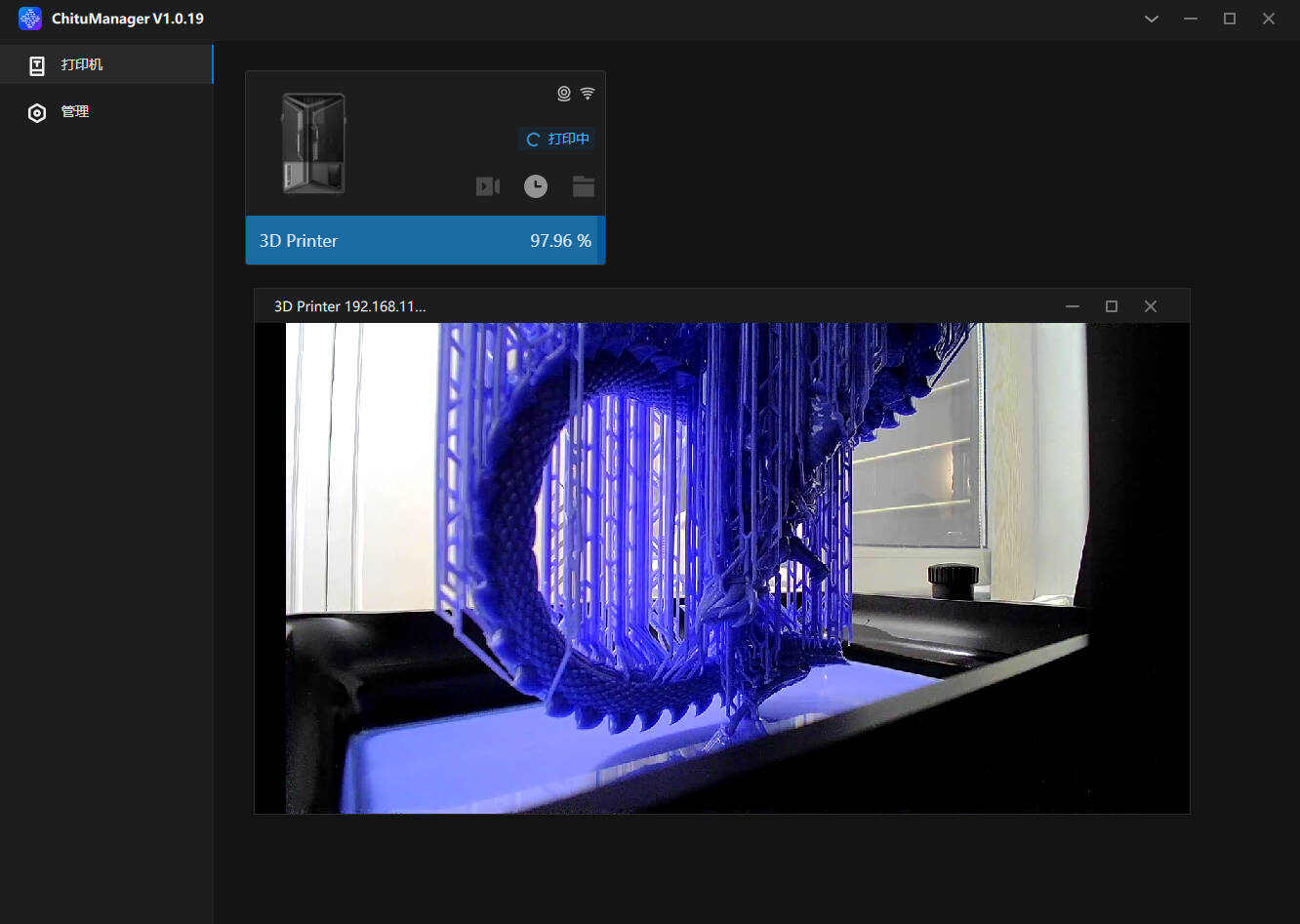1300x924 pixels.
Task: Click the ChituManager logo icon in title bar
Action: coord(30,19)
